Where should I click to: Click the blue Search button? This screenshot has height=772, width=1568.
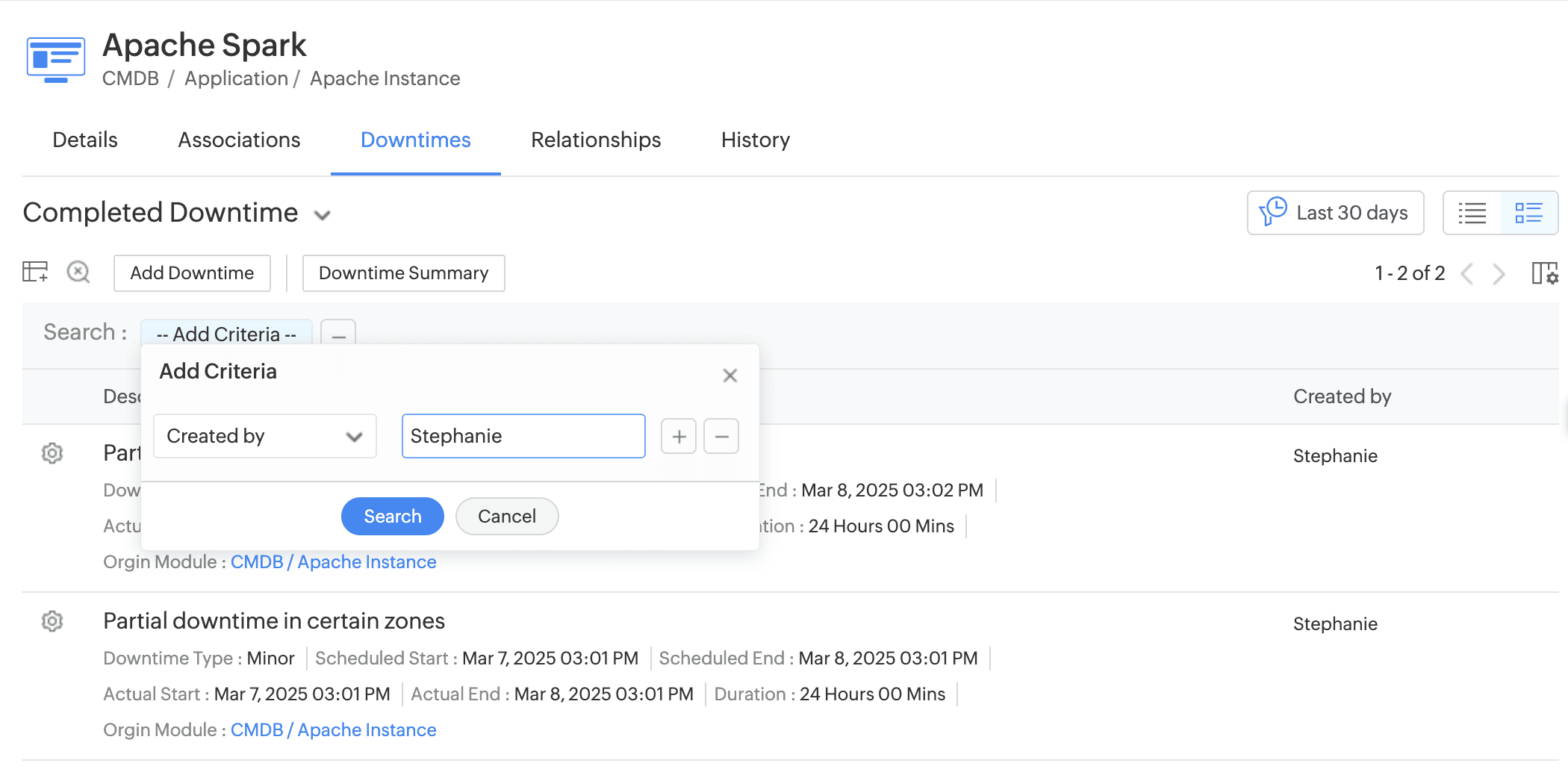coord(392,517)
